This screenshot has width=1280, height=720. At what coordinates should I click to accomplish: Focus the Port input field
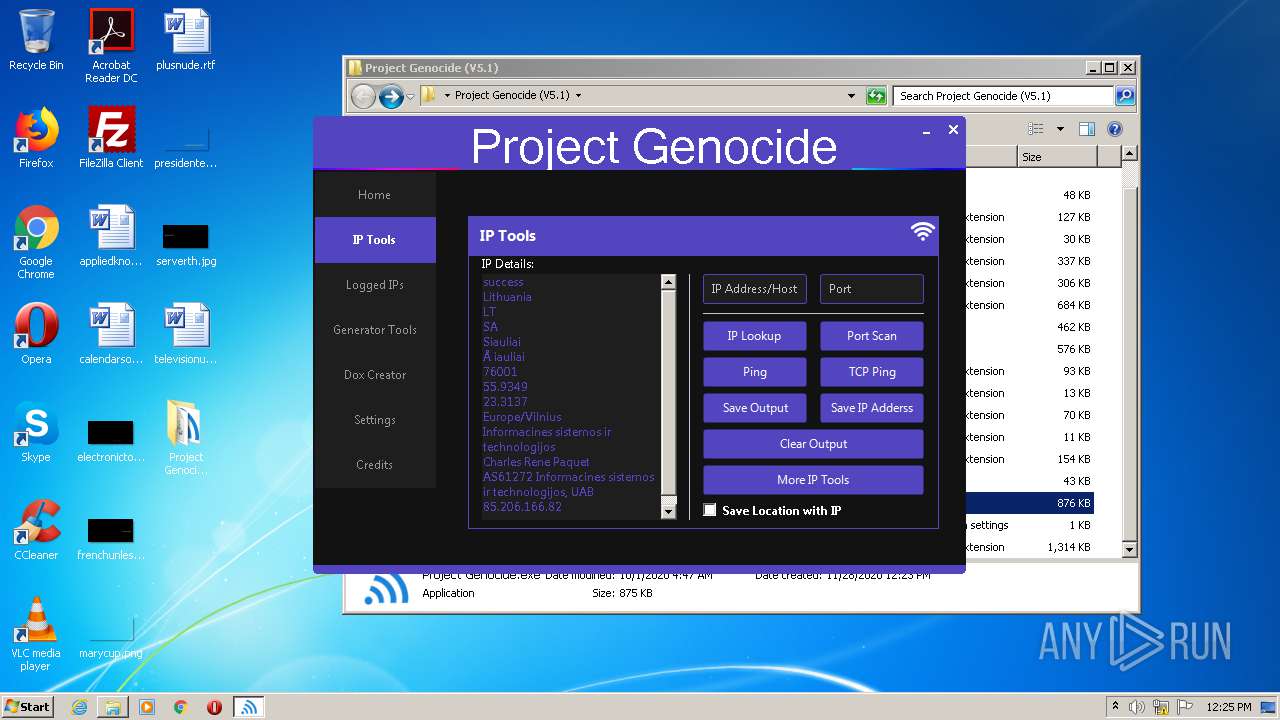coord(872,289)
